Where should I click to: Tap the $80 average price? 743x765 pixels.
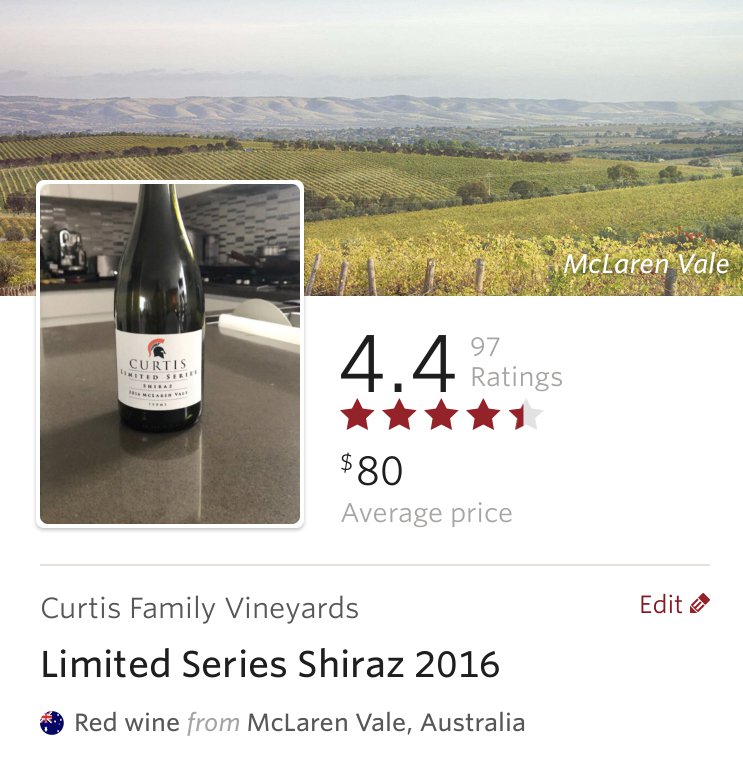pyautogui.click(x=372, y=469)
